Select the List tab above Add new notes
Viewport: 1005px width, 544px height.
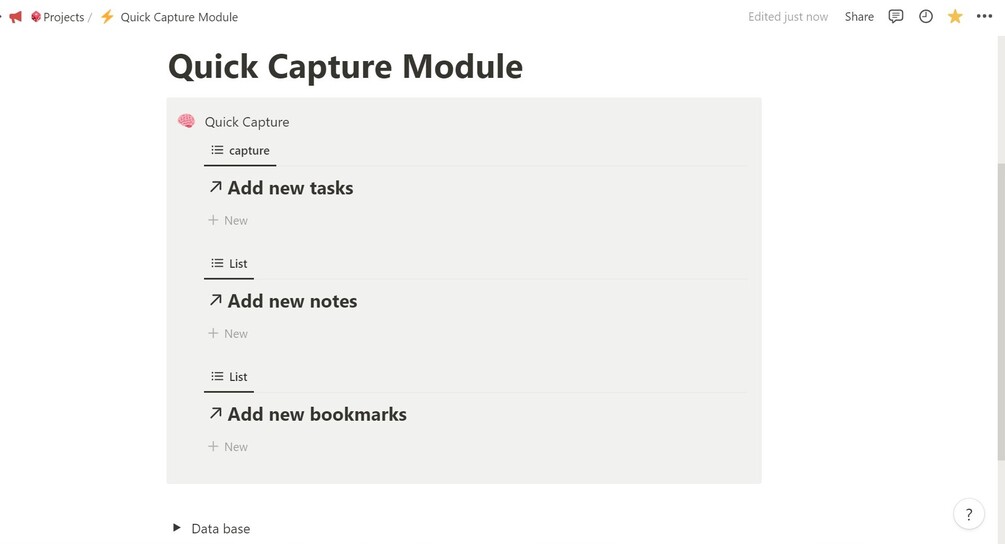point(229,264)
